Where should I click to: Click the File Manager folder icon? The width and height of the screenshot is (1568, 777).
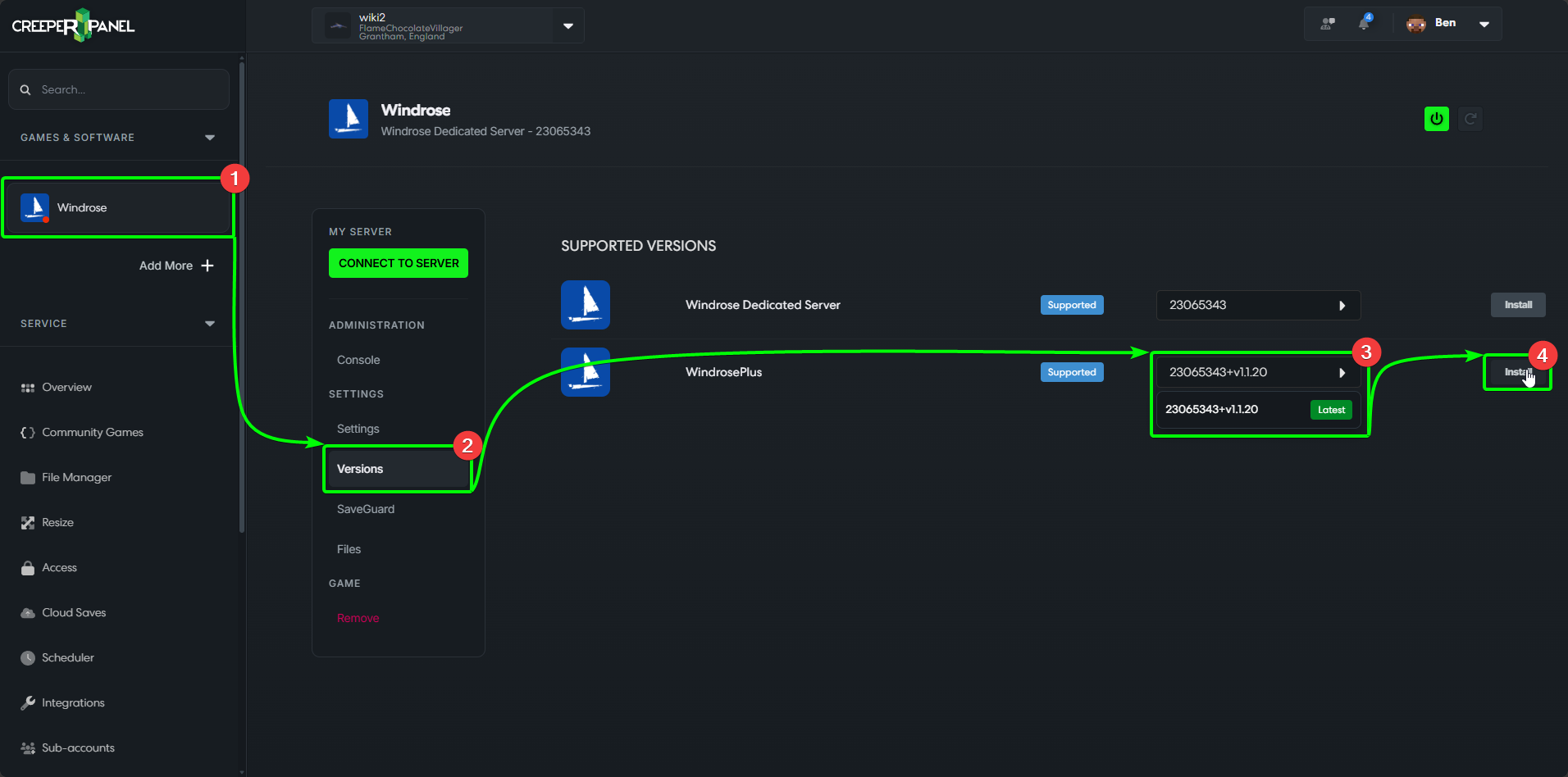(x=28, y=478)
